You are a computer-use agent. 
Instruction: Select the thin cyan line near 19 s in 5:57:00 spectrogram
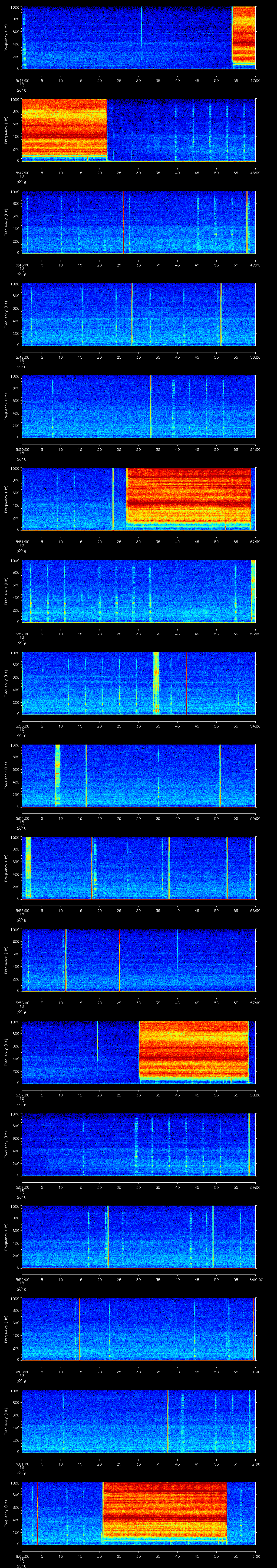point(97,1042)
